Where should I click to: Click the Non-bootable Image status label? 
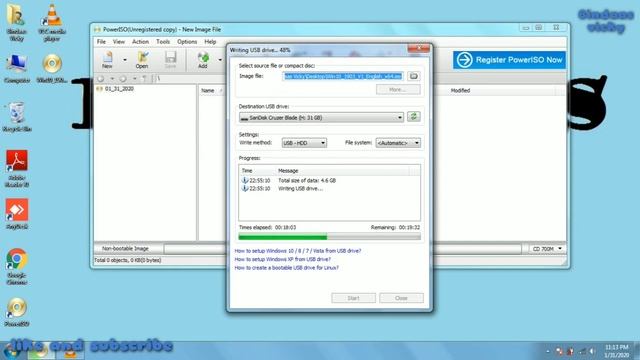pyautogui.click(x=125, y=249)
